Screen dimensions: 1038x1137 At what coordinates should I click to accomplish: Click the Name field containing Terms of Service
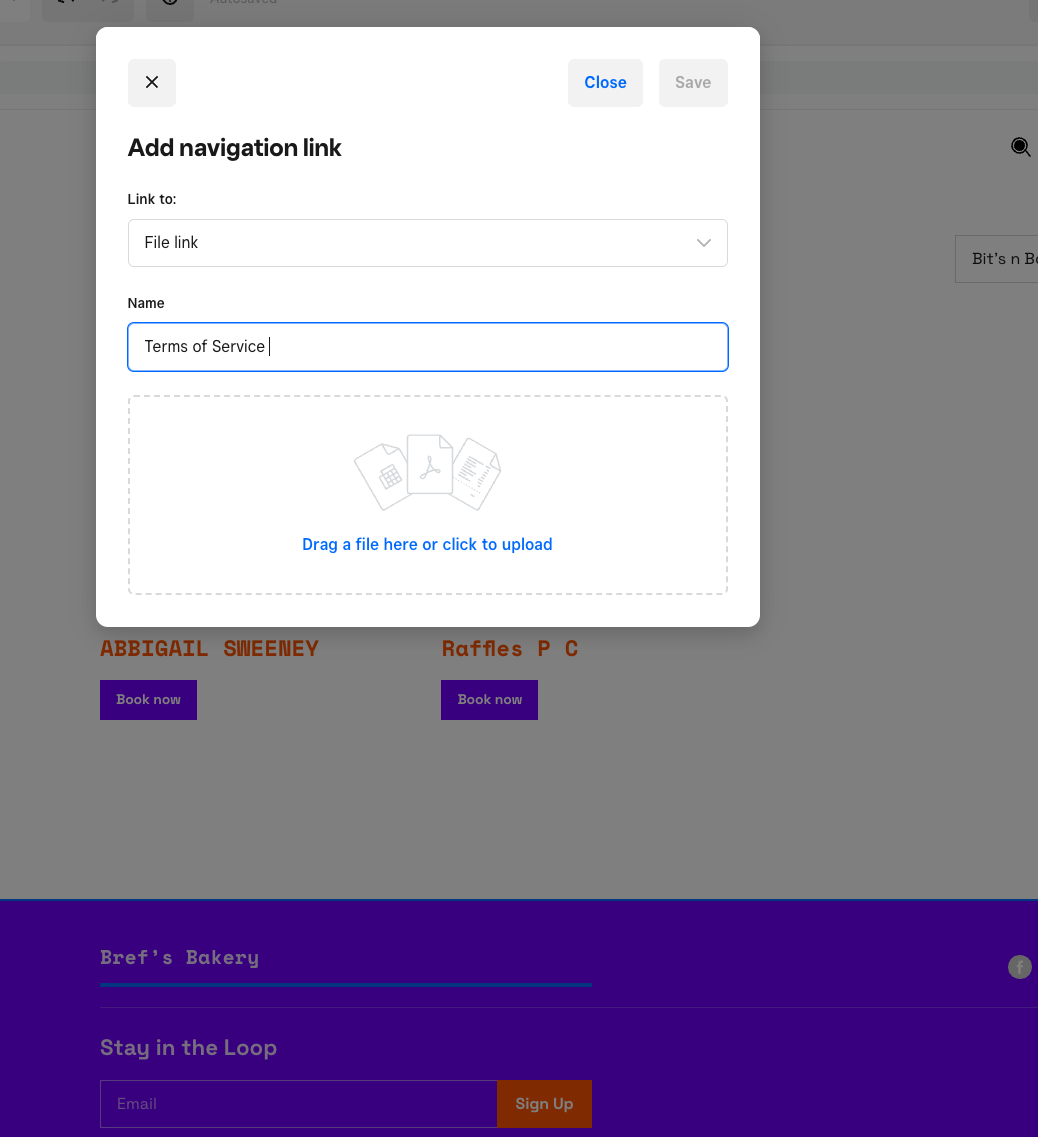point(428,346)
